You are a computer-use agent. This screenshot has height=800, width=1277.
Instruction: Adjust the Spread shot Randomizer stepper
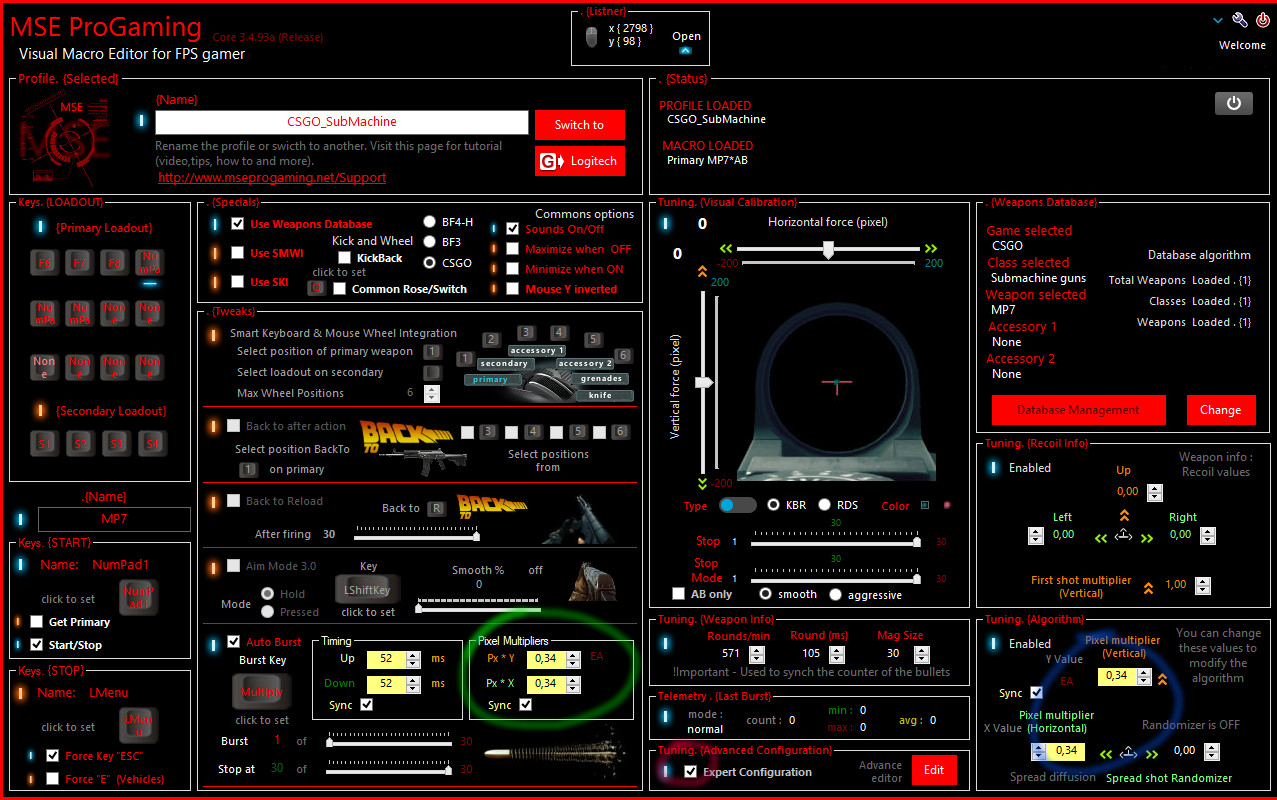pyautogui.click(x=1210, y=751)
